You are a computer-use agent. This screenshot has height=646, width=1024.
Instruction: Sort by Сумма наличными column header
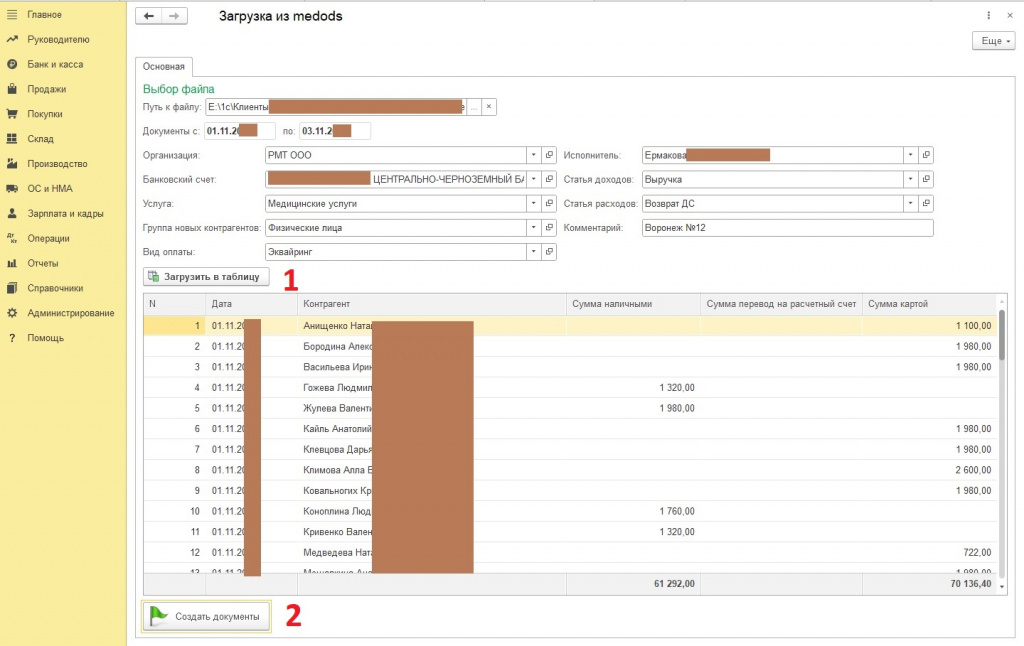pos(633,304)
